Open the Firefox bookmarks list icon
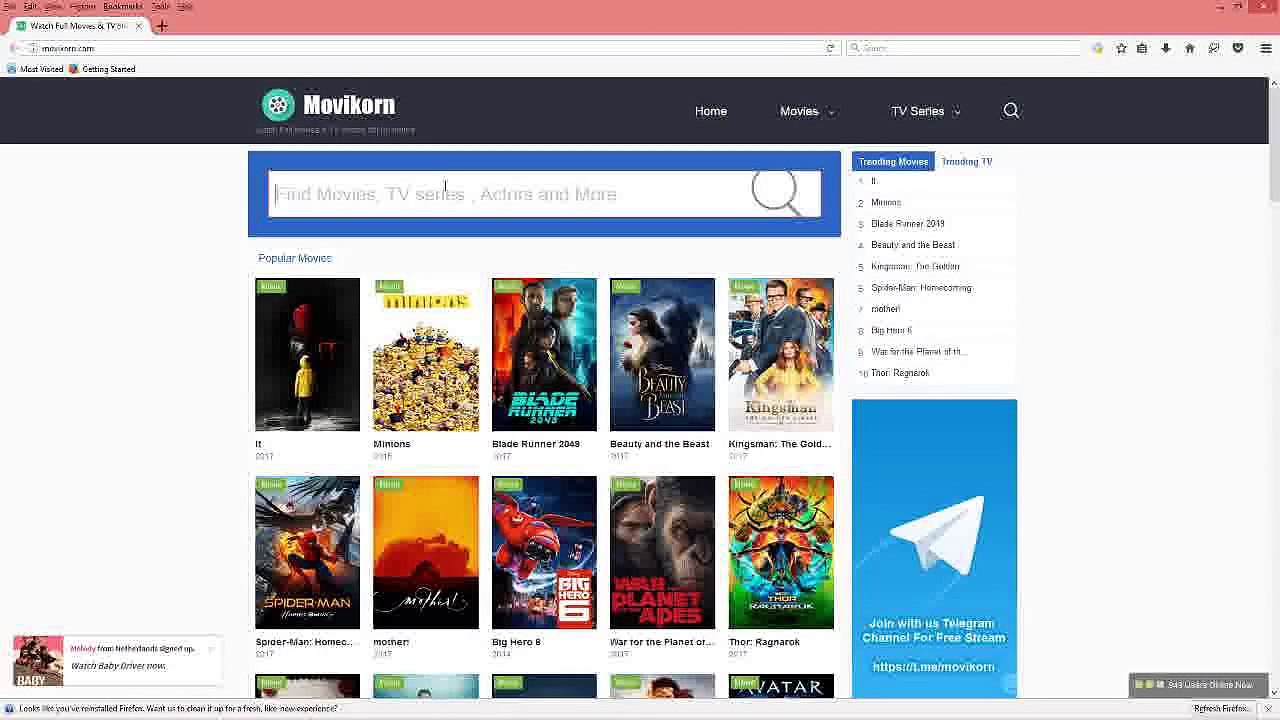 [x=1141, y=48]
